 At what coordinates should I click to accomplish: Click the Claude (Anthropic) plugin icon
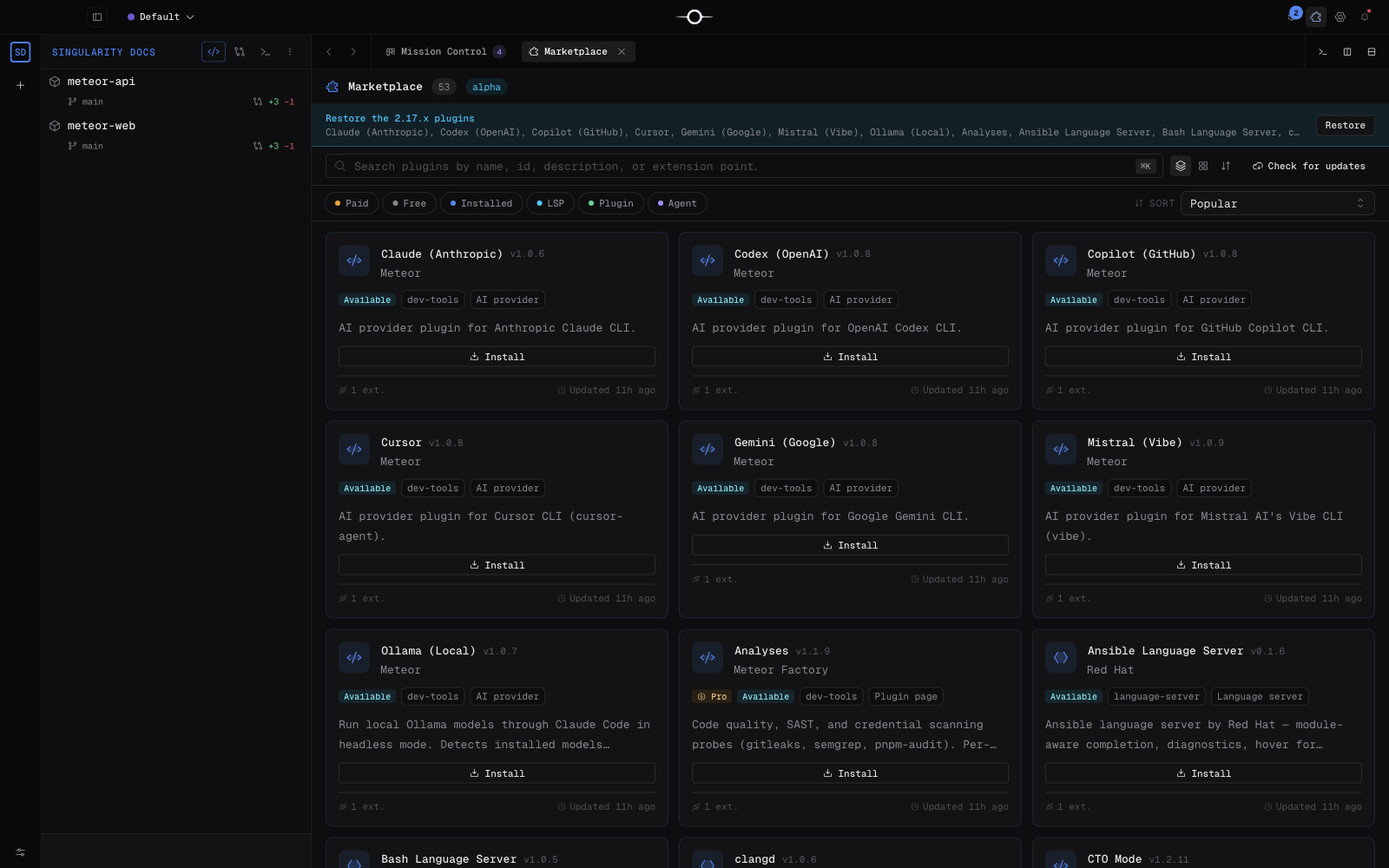354,260
